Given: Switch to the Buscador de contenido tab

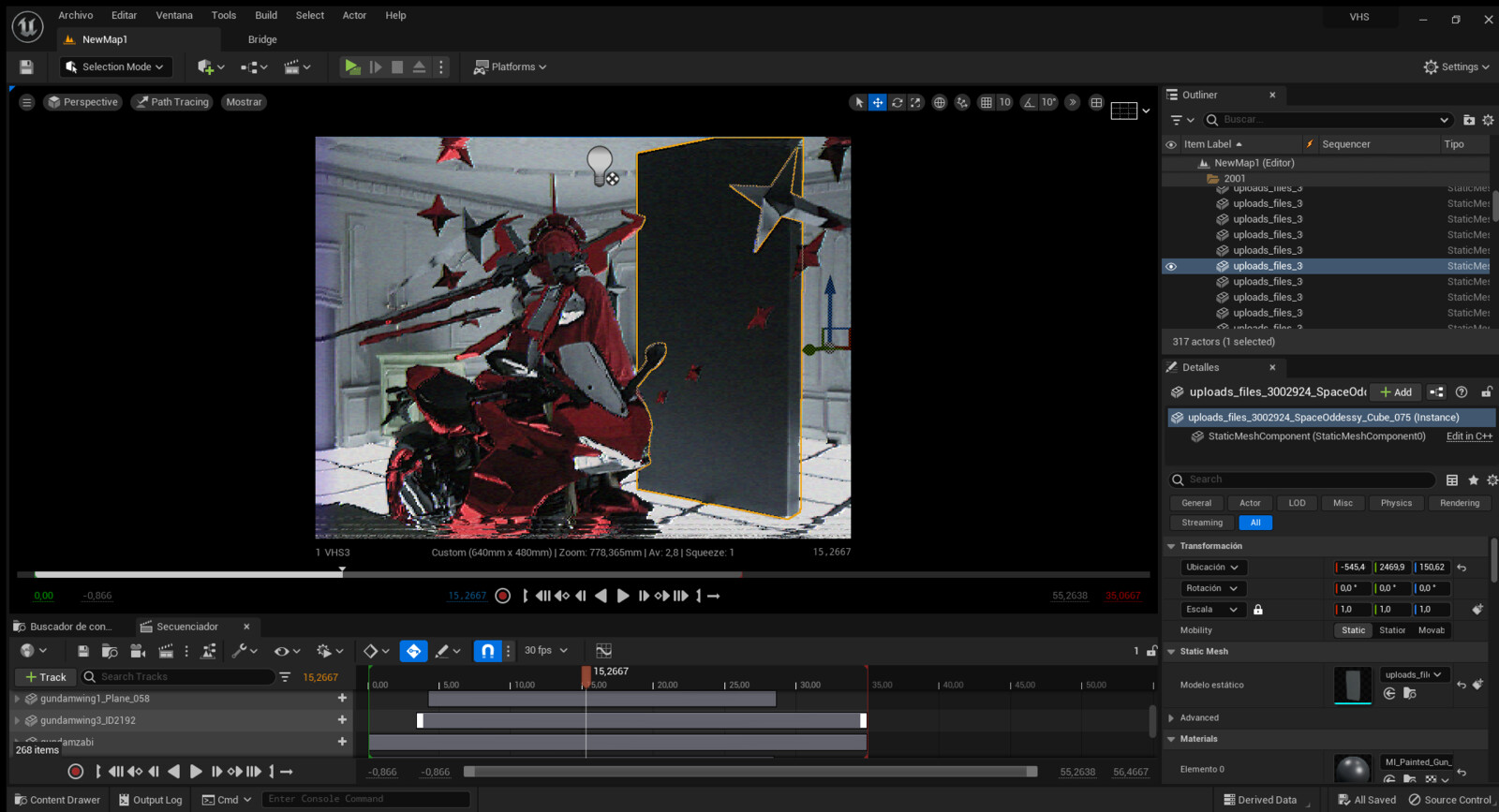Looking at the screenshot, I should (x=63, y=627).
